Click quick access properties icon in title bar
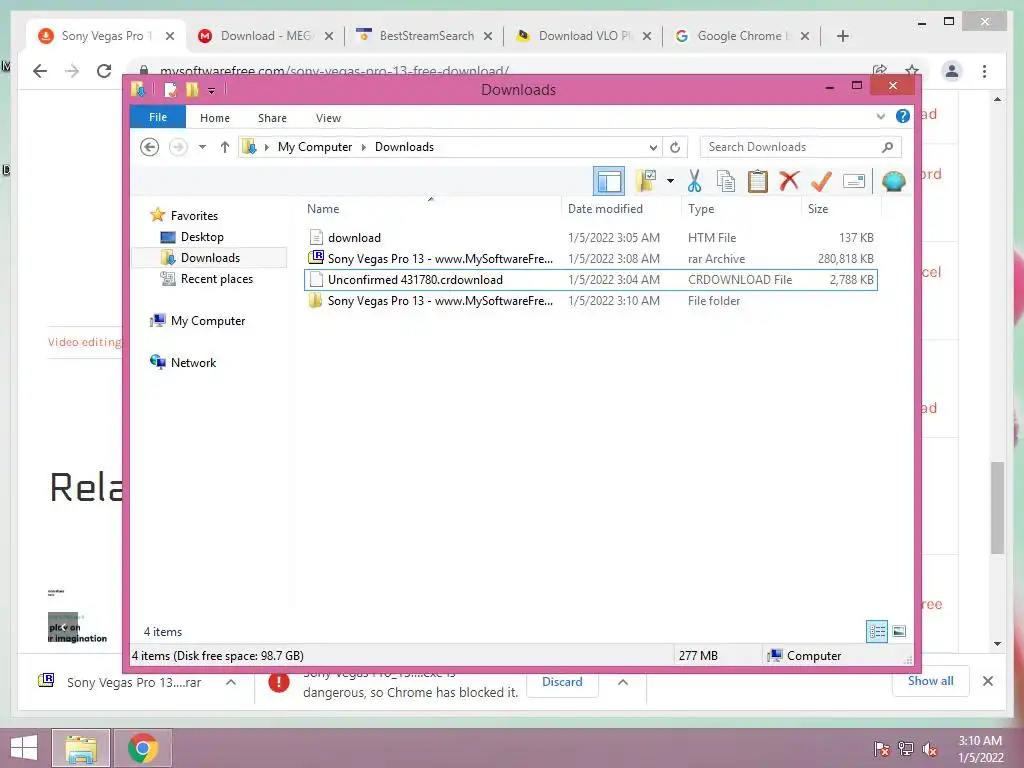The height and width of the screenshot is (768, 1024). click(x=170, y=89)
